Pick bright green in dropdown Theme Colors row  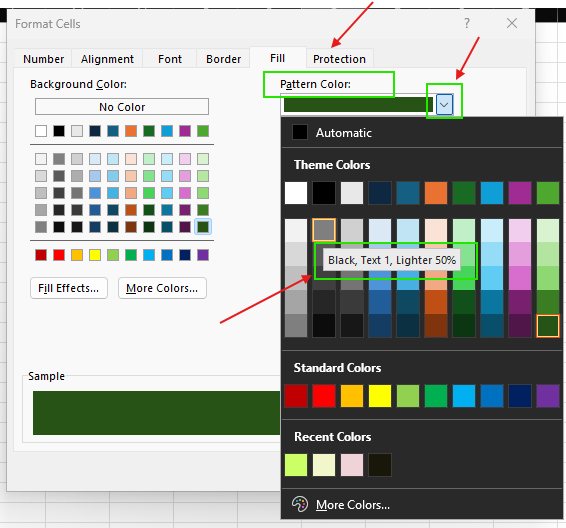coord(548,193)
